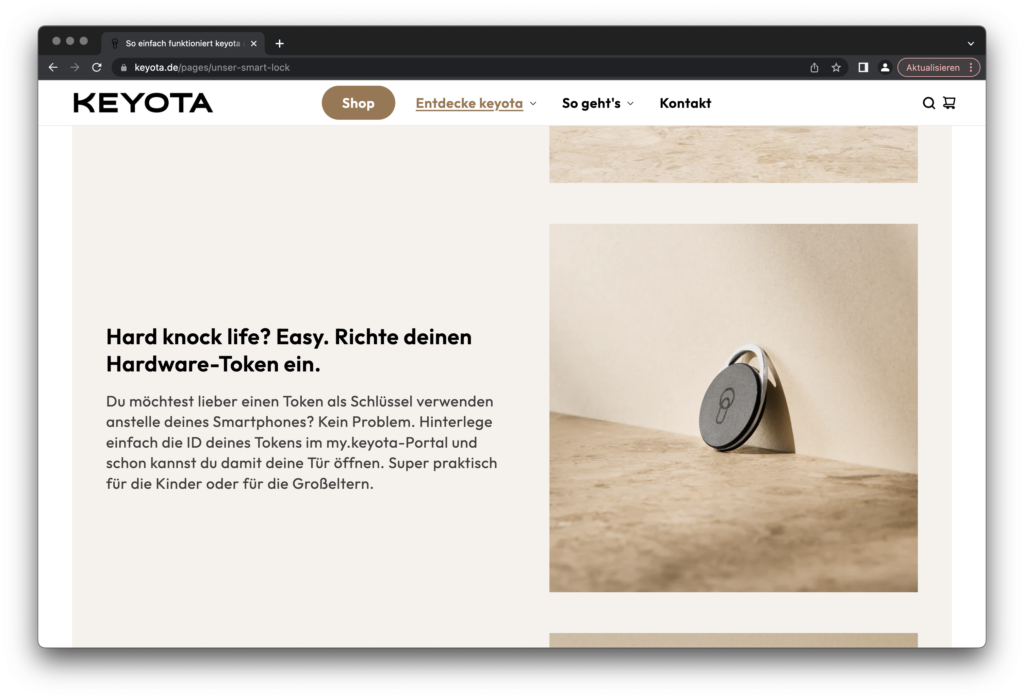Open the Kontakt menu item
The width and height of the screenshot is (1024, 698).
tap(685, 103)
